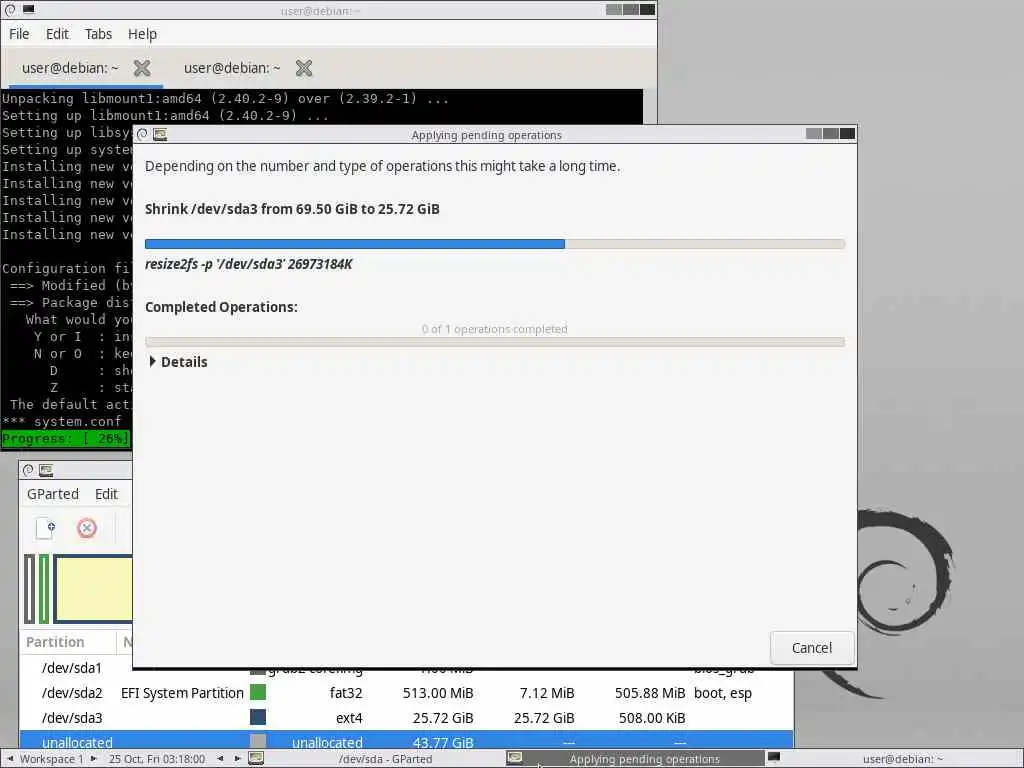Select the unallocated partition row
1024x768 pixels.
pos(406,740)
